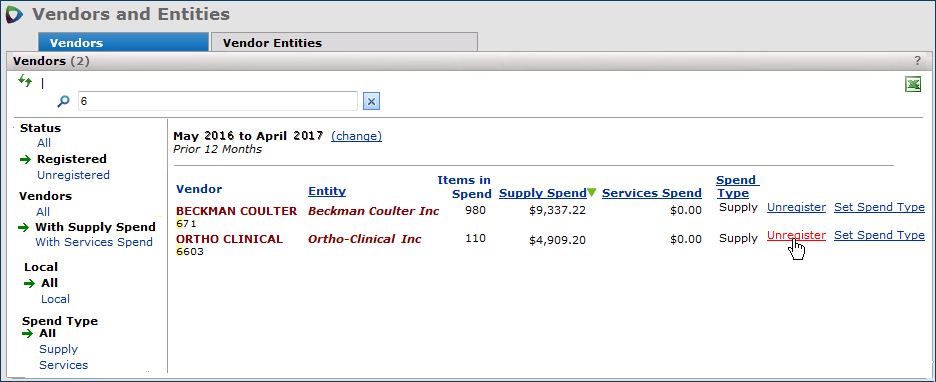Switch to the Vendor Entities tab
This screenshot has width=936, height=382.
coord(344,42)
